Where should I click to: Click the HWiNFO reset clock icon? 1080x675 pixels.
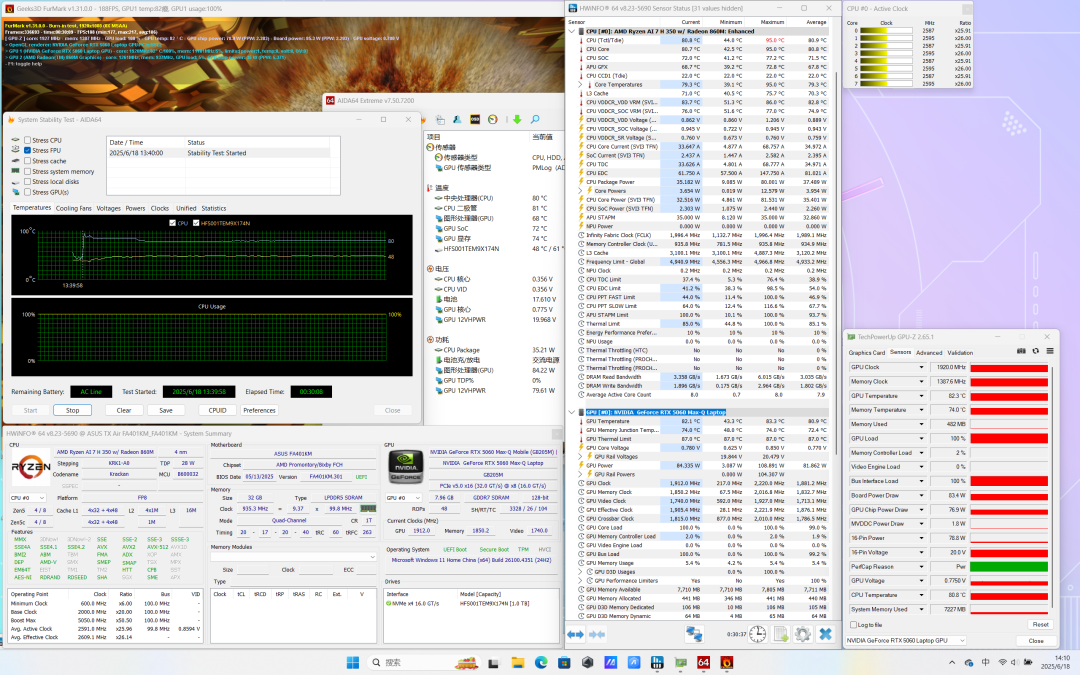757,634
